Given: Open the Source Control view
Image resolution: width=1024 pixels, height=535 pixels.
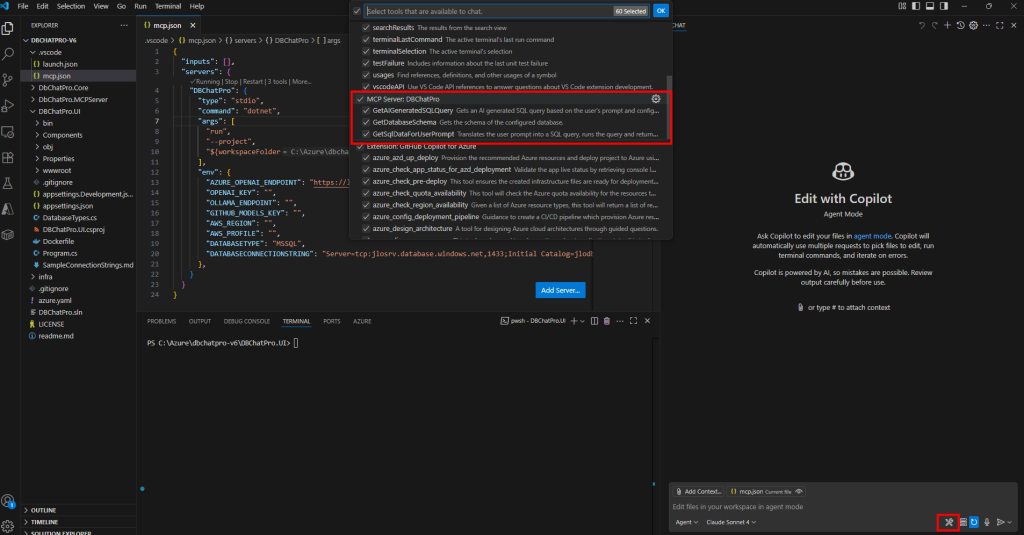Looking at the screenshot, I should point(8,80).
